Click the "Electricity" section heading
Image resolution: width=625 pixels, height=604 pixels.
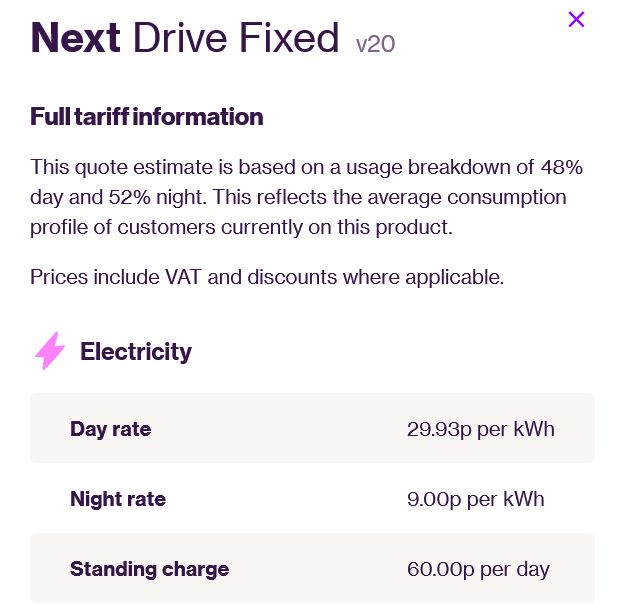click(136, 352)
